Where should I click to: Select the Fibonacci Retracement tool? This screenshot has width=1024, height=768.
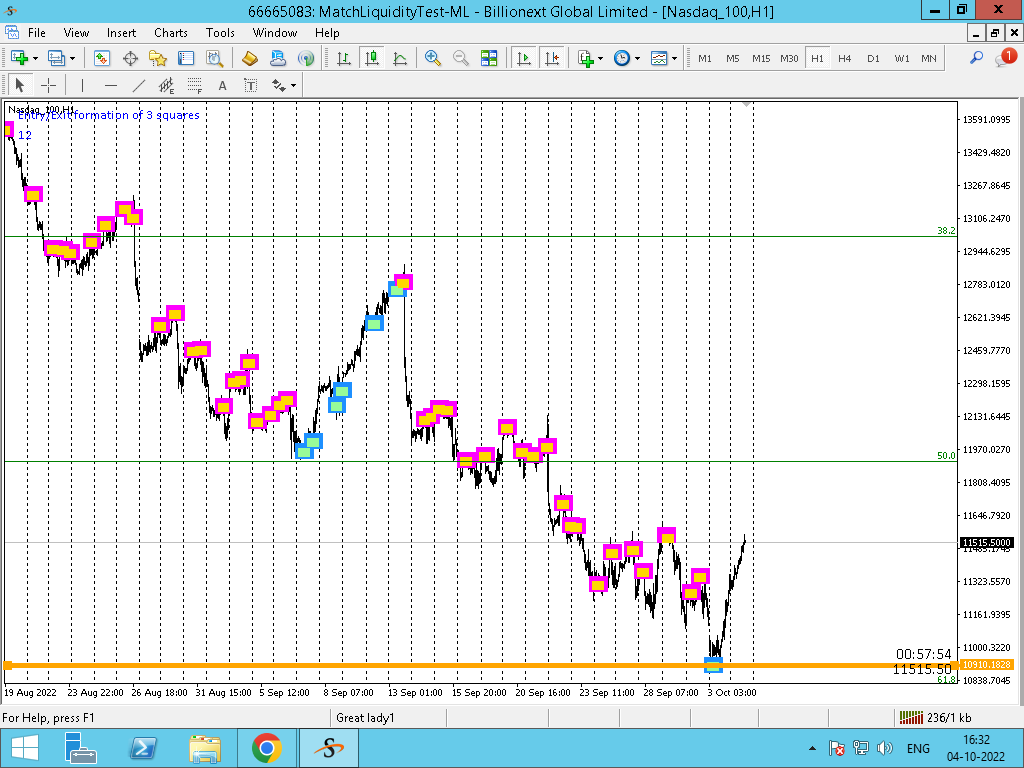(195, 85)
